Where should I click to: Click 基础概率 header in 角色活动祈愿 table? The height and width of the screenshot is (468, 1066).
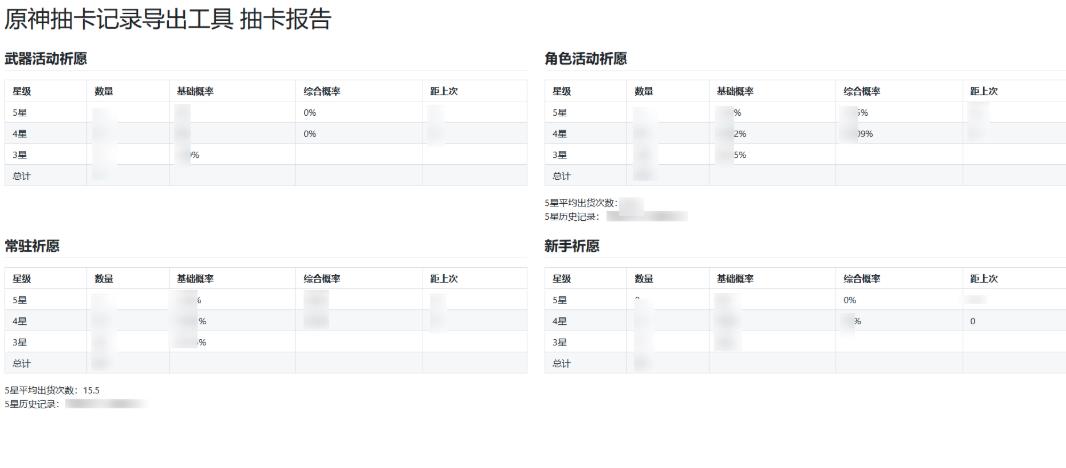[x=735, y=91]
